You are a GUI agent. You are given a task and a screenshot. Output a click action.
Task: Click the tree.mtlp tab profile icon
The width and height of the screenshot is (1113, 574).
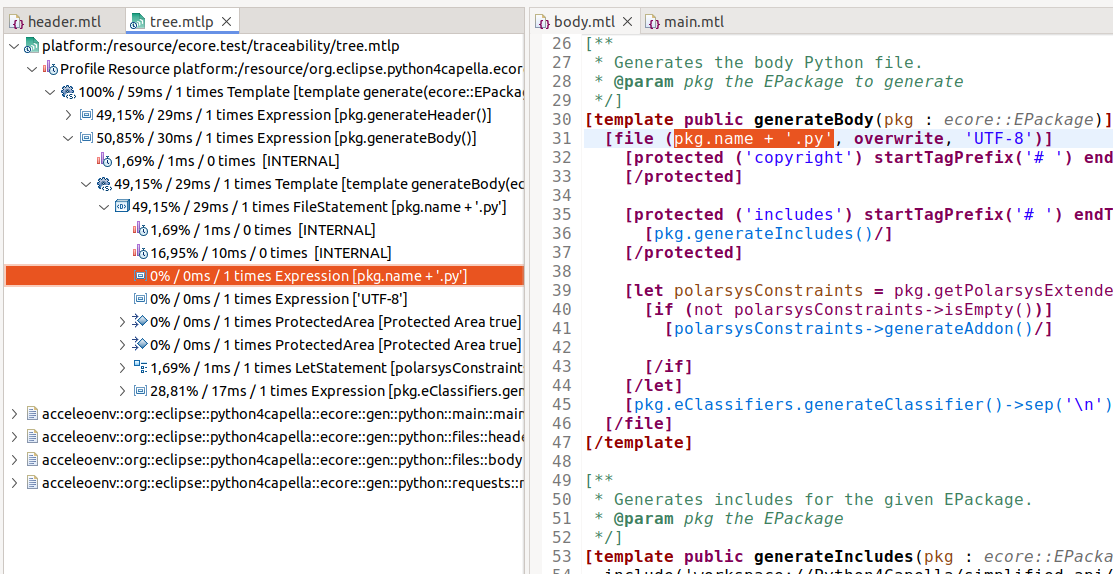(x=138, y=22)
